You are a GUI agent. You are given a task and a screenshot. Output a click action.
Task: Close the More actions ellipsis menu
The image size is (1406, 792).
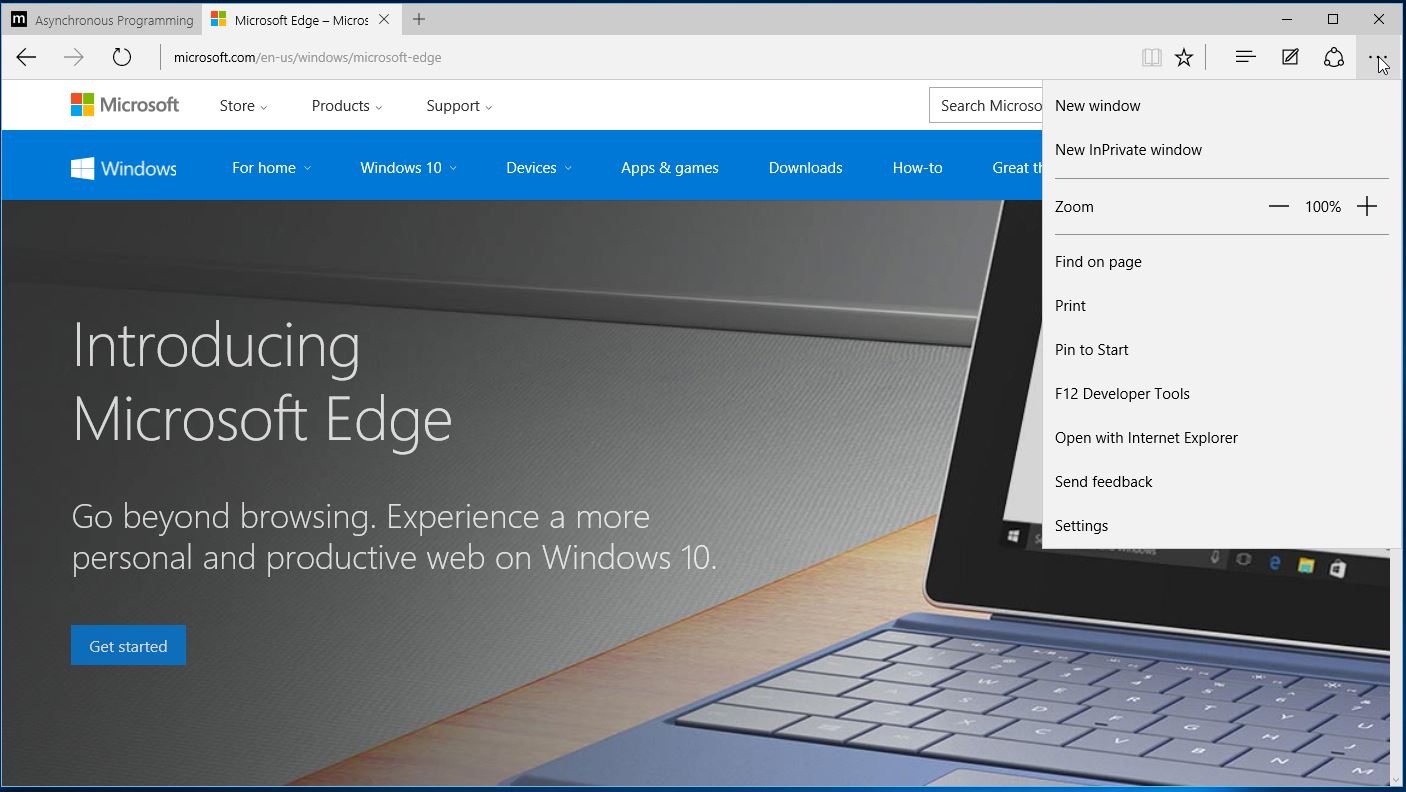(x=1378, y=58)
